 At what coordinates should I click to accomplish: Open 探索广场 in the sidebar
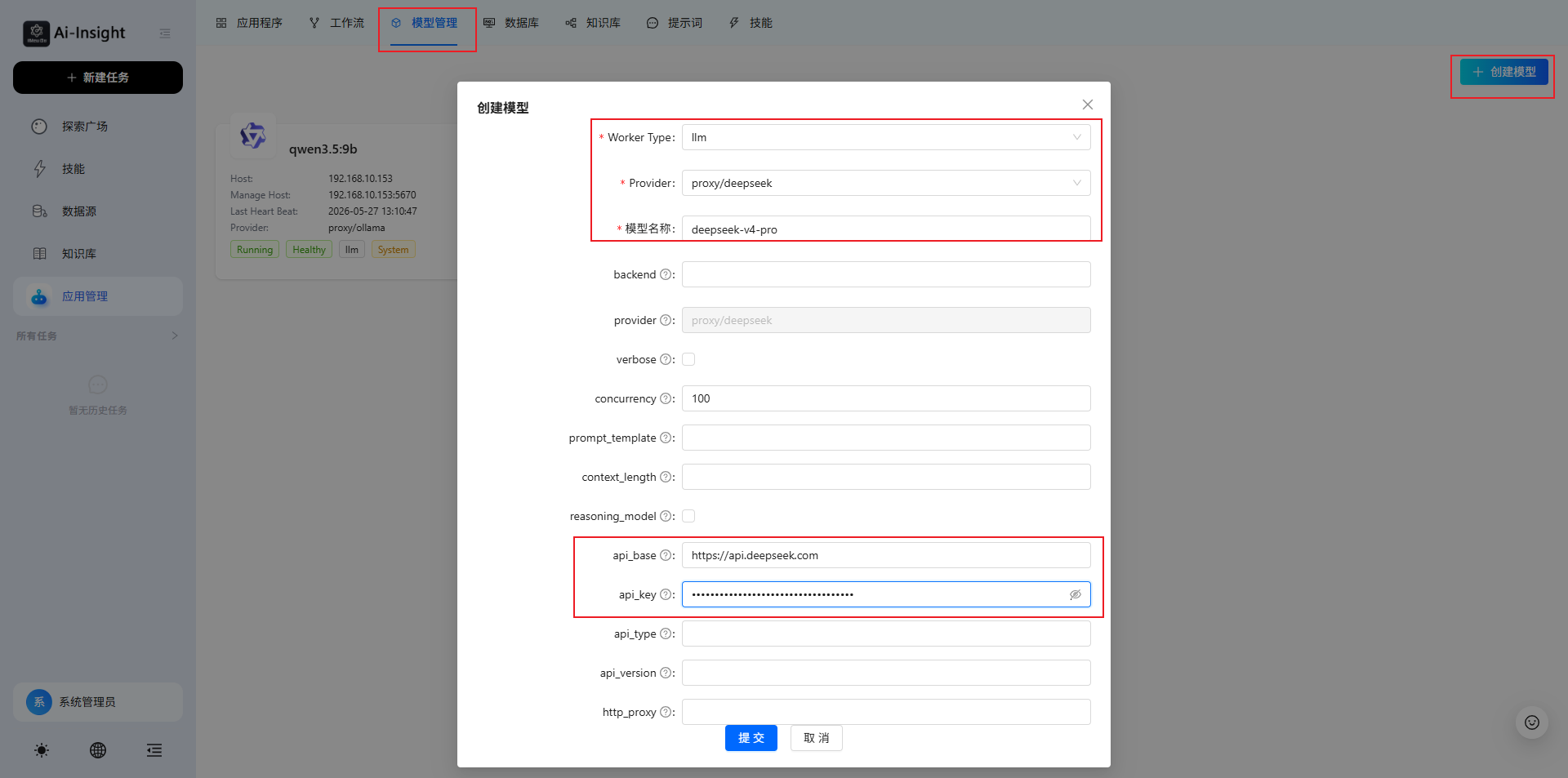(98, 127)
